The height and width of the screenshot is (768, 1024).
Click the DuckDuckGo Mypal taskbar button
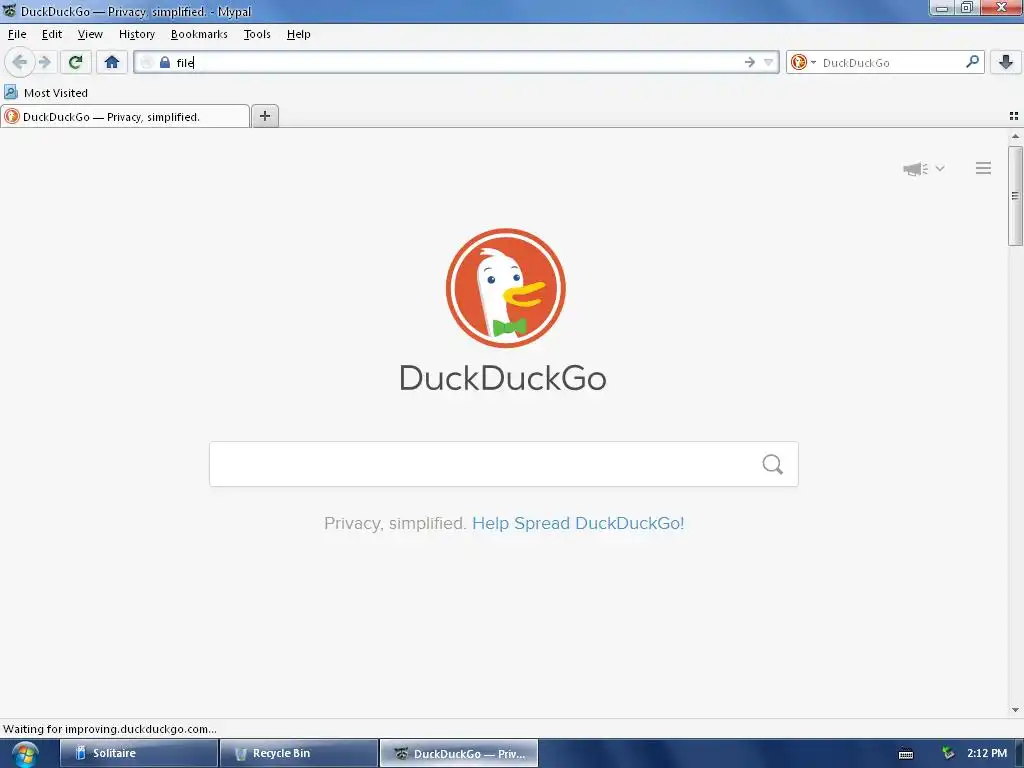[459, 753]
